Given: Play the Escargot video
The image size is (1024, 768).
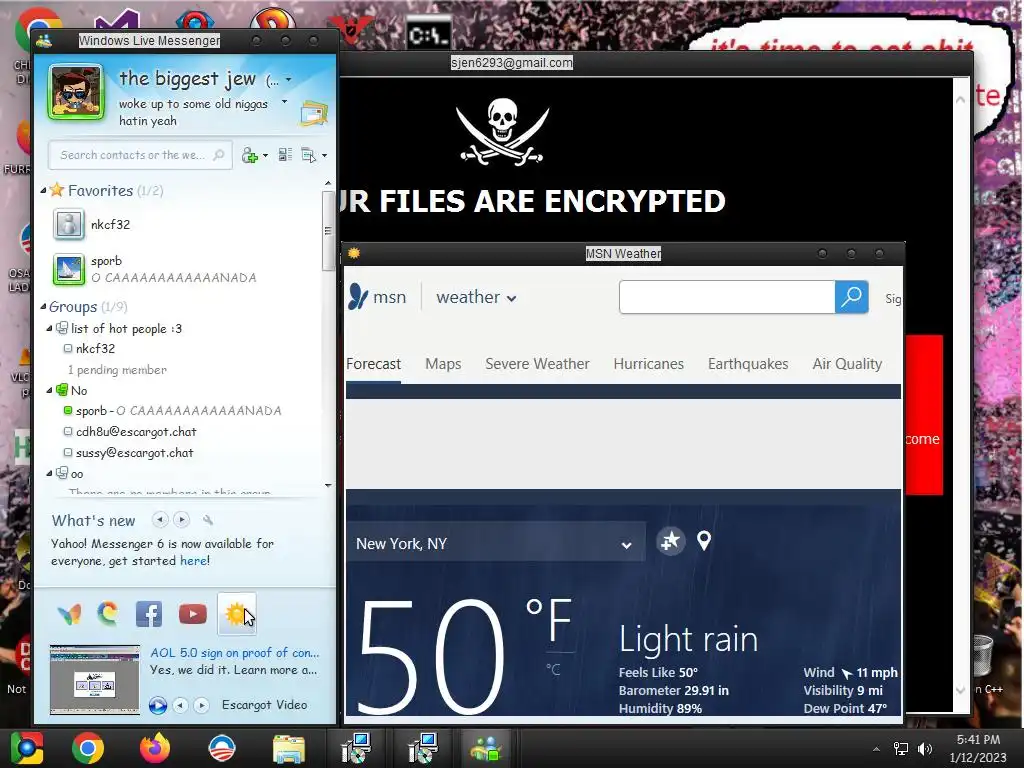Looking at the screenshot, I should (x=158, y=705).
